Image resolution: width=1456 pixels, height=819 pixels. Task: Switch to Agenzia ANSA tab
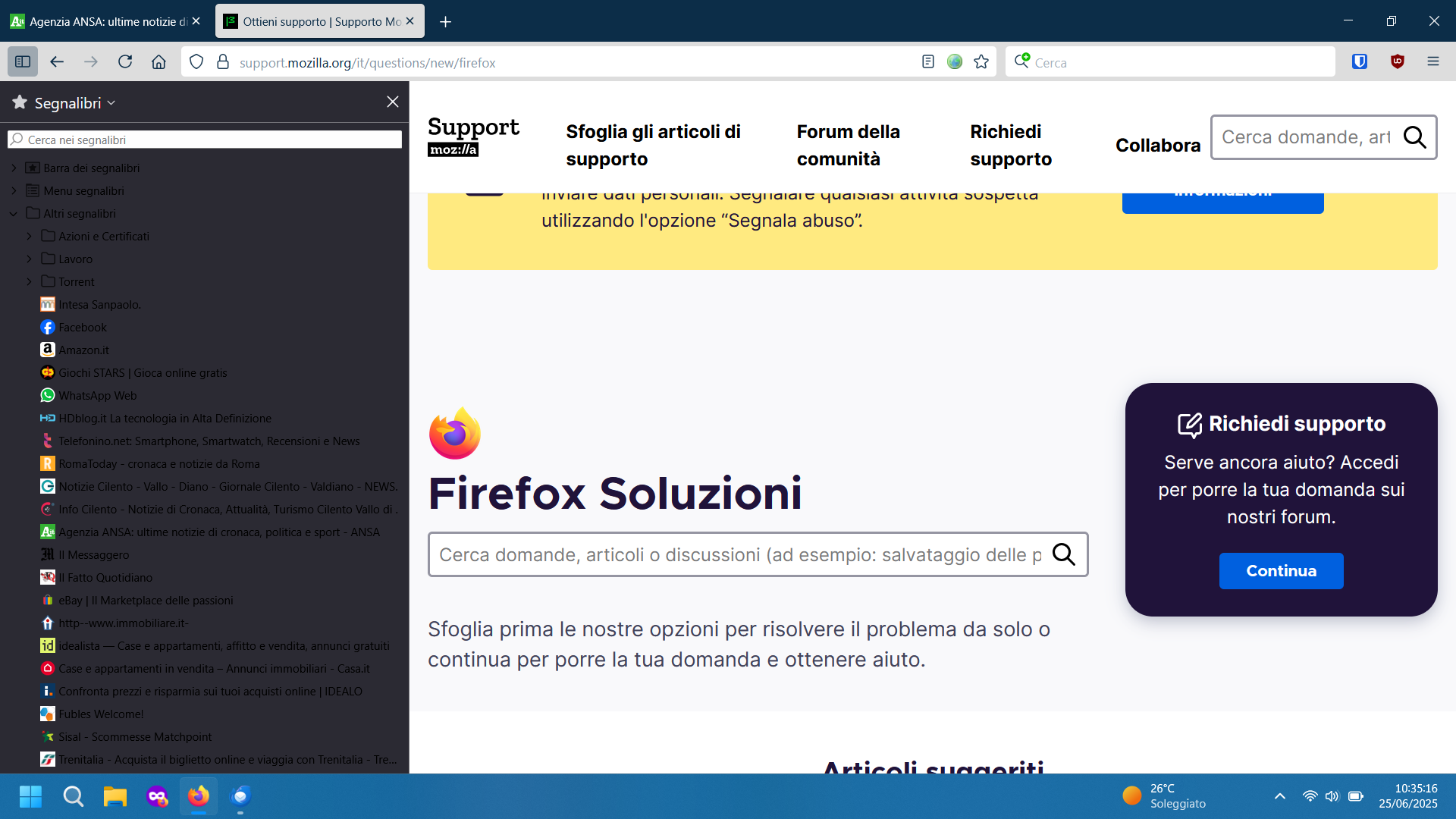[106, 21]
